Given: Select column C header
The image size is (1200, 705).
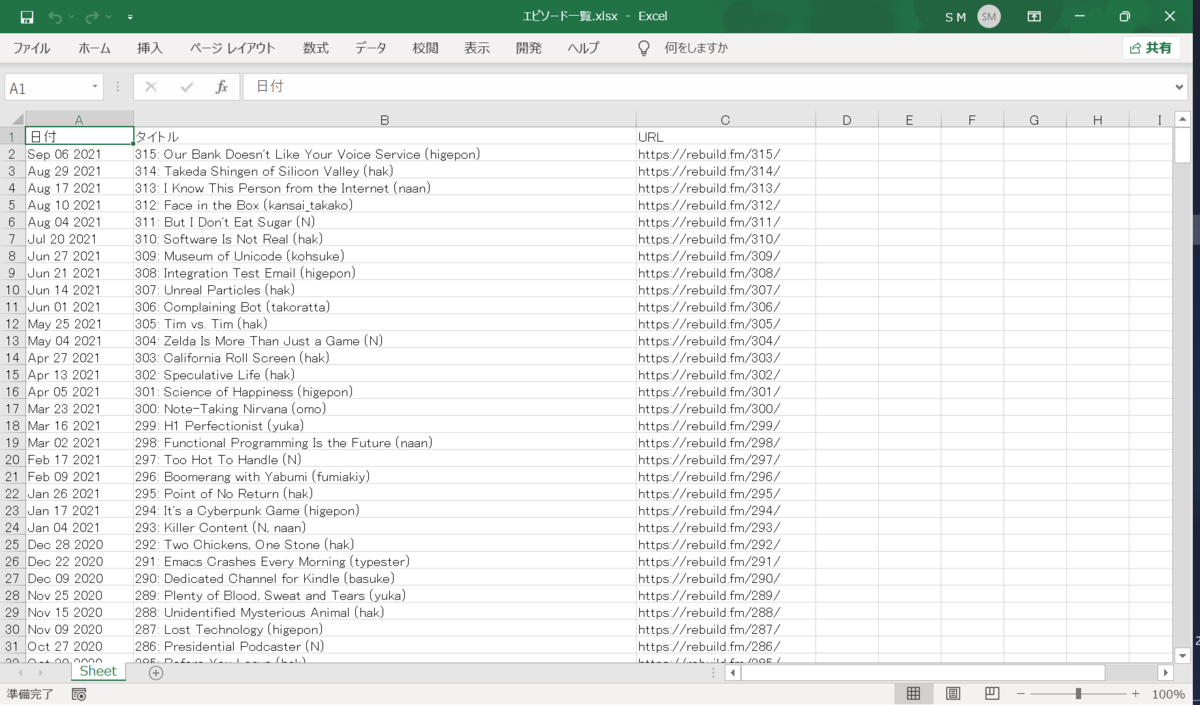Looking at the screenshot, I should click(x=726, y=120).
